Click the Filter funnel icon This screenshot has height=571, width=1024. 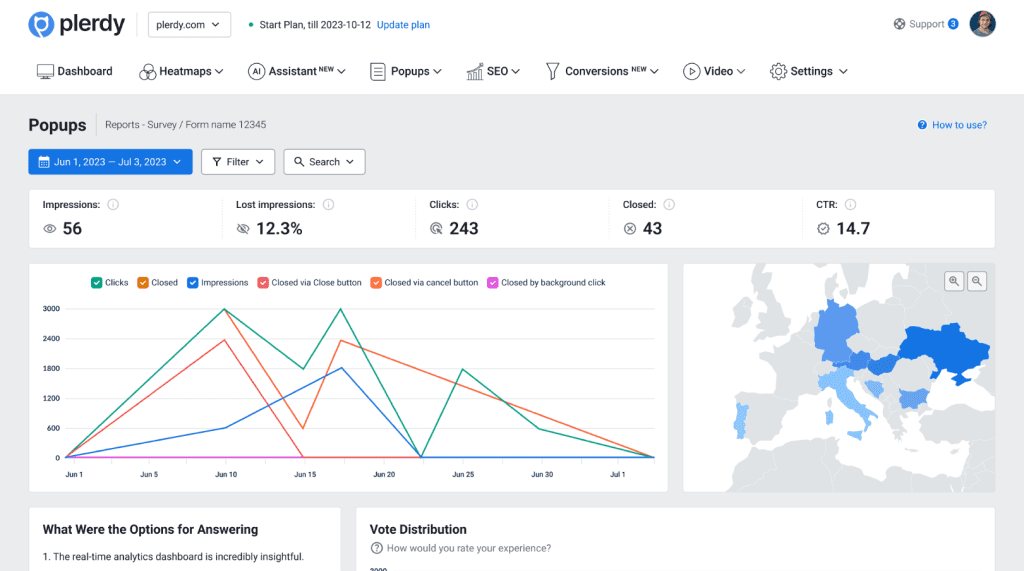click(x=217, y=162)
